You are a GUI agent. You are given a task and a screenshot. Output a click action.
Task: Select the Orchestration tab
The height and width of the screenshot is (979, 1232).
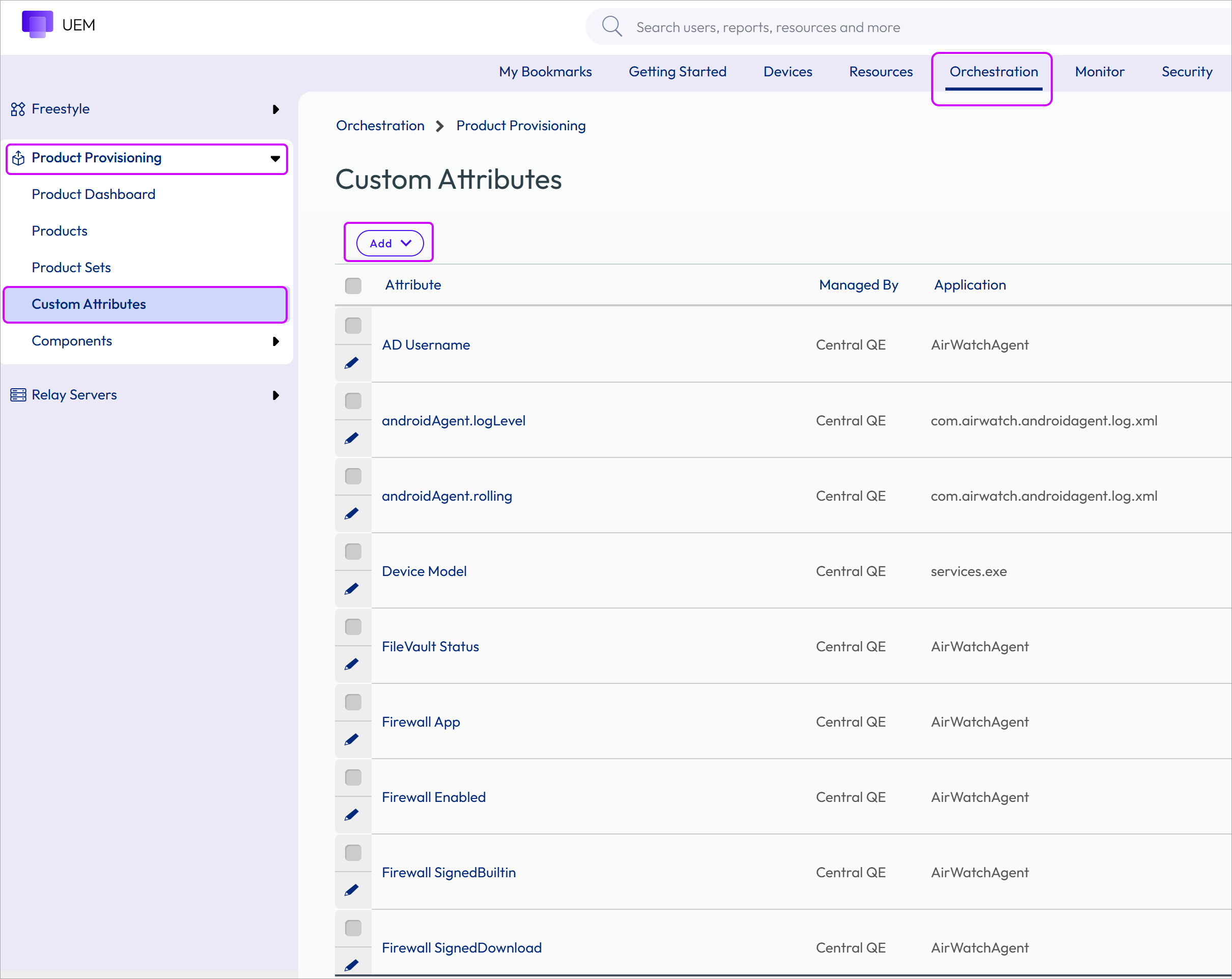(994, 71)
